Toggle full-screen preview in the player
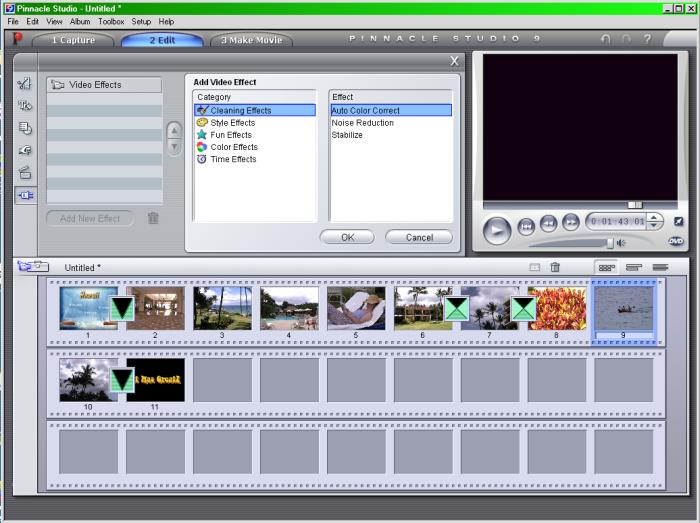The height and width of the screenshot is (523, 700). [x=677, y=222]
